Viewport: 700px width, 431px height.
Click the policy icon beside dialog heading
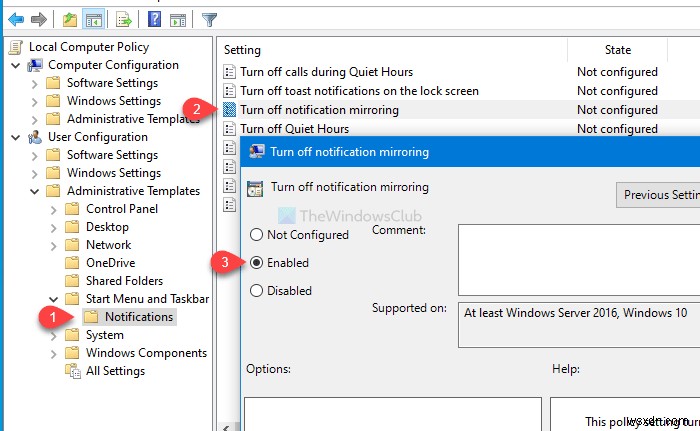point(255,188)
